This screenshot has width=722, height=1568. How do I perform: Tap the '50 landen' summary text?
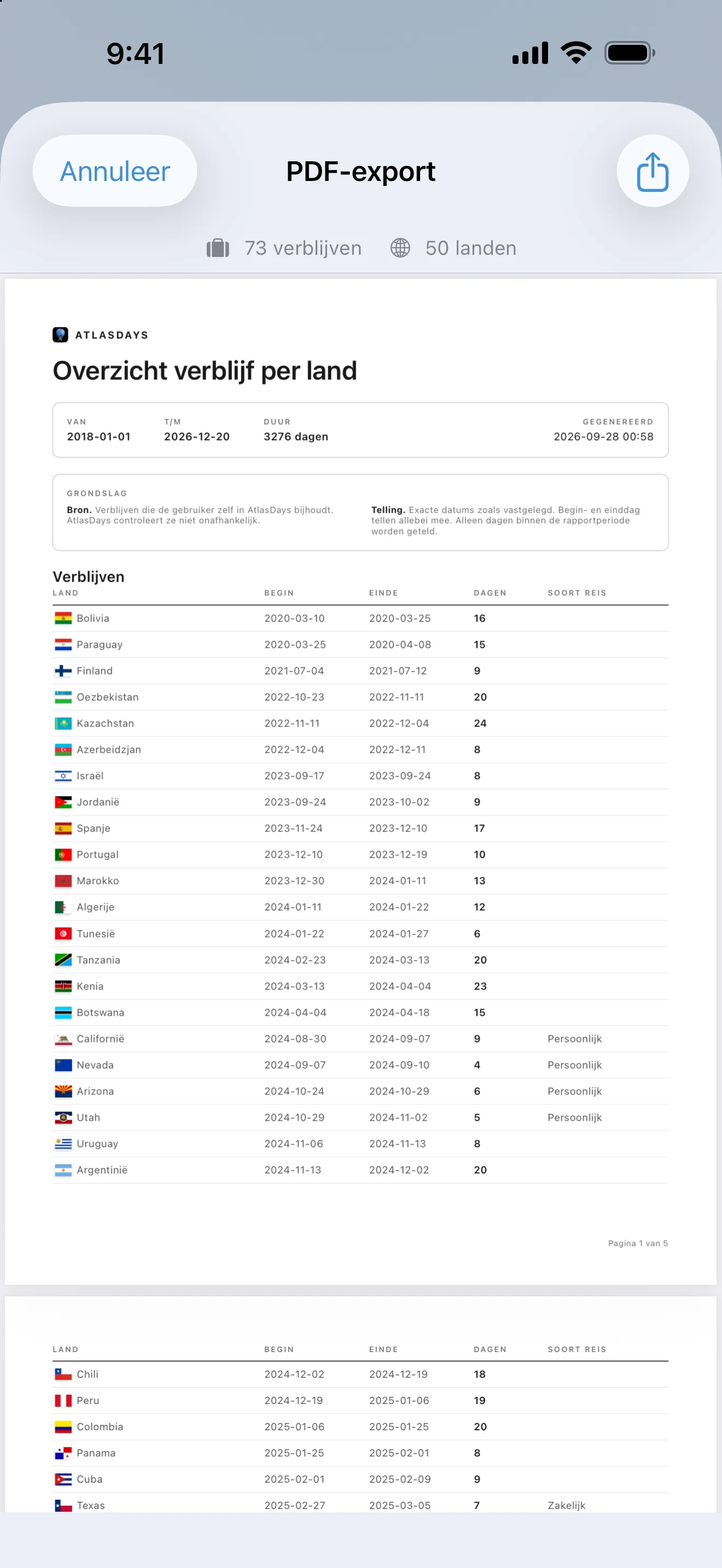471,248
